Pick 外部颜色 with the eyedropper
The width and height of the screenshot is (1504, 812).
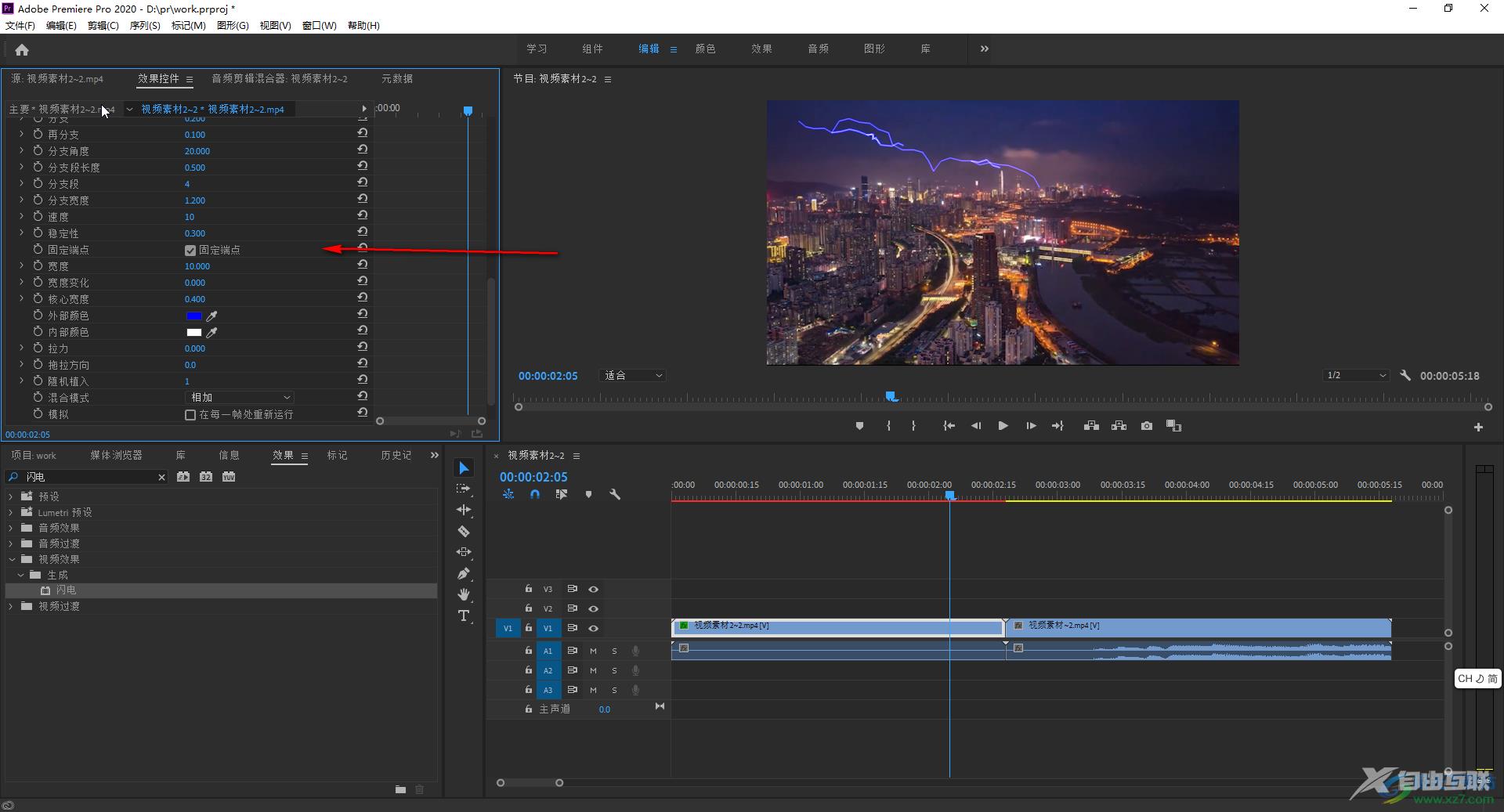[x=211, y=316]
